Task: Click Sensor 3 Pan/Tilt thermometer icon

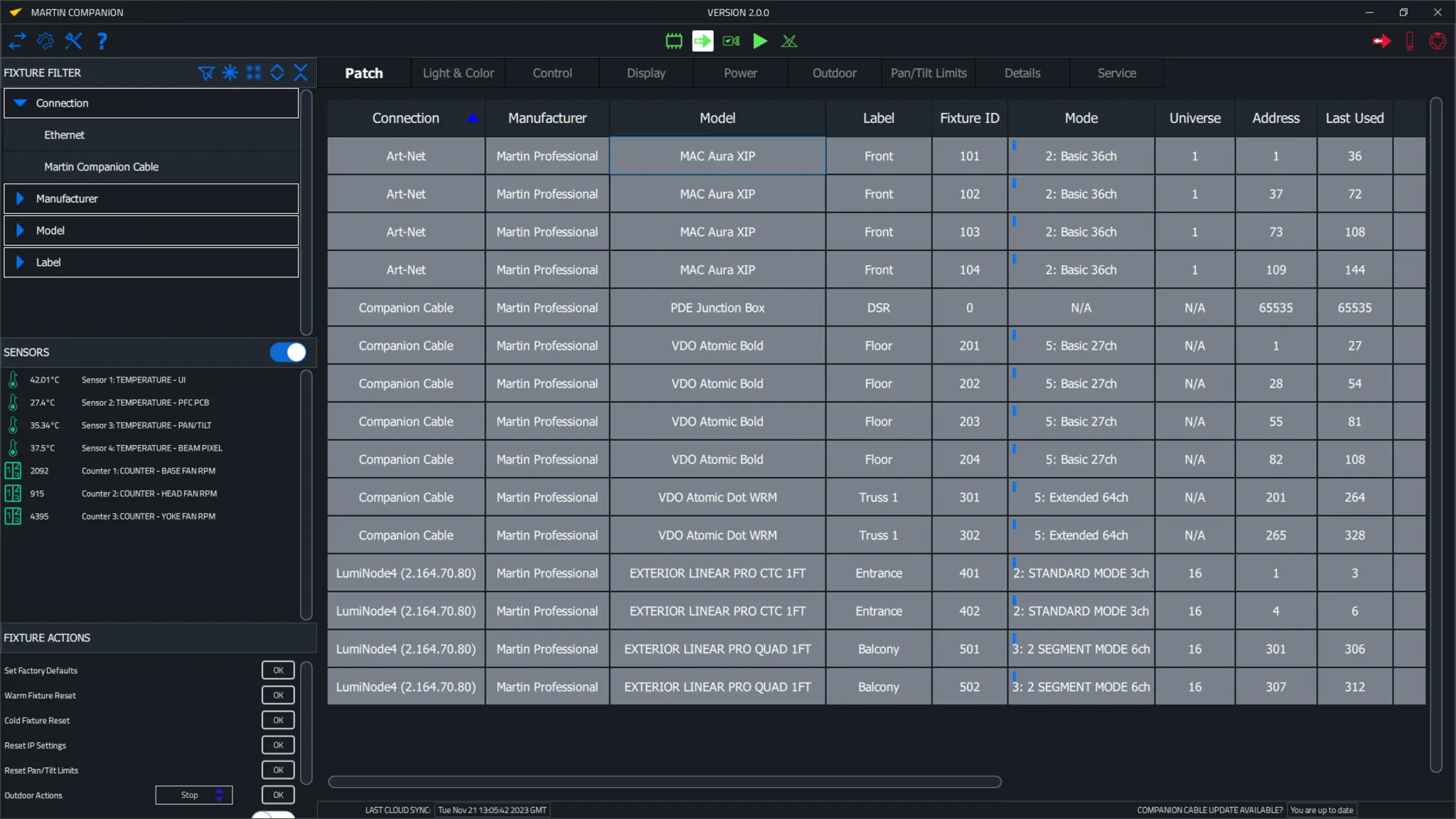Action: 13,425
